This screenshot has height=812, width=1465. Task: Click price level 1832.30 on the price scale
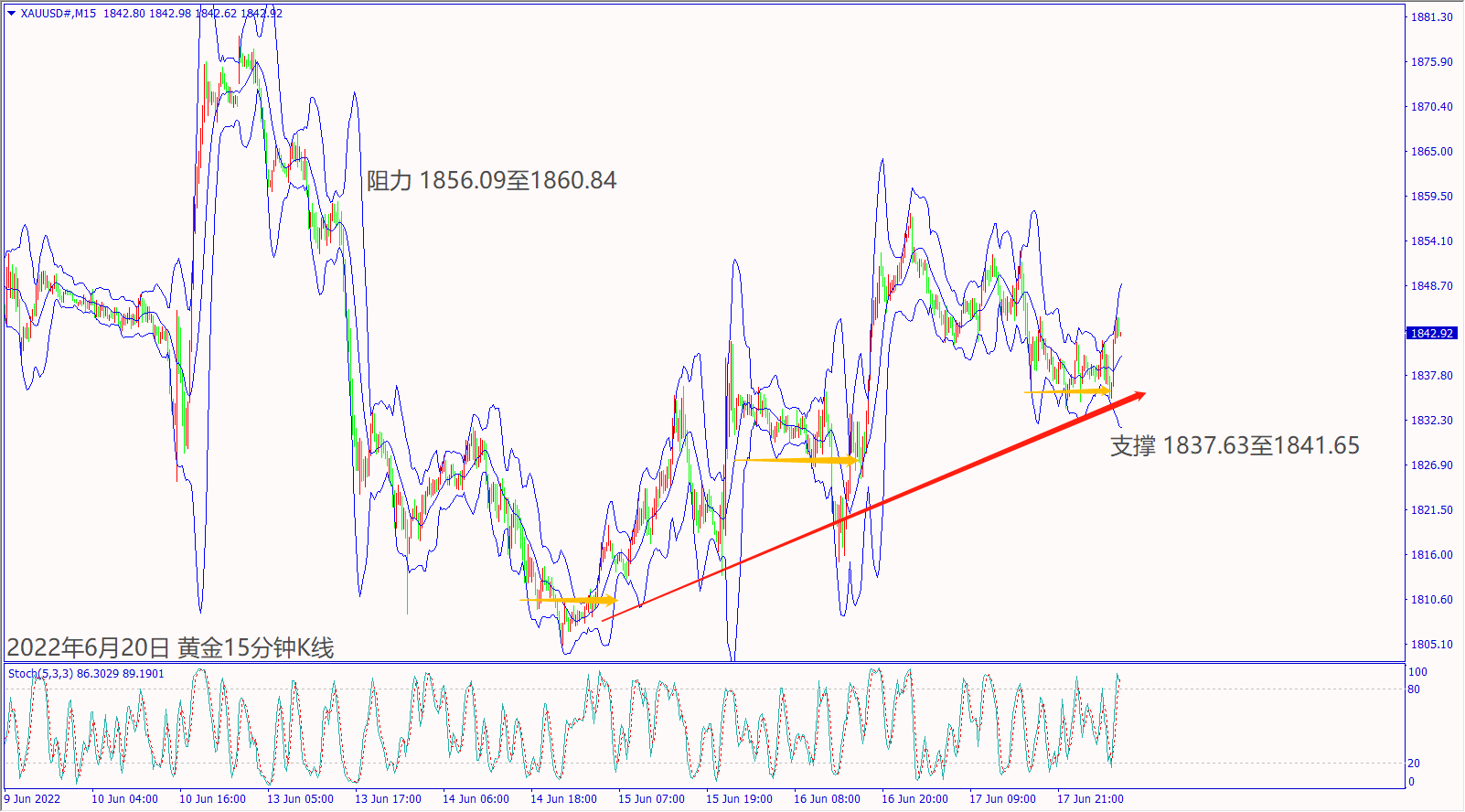click(x=1431, y=421)
